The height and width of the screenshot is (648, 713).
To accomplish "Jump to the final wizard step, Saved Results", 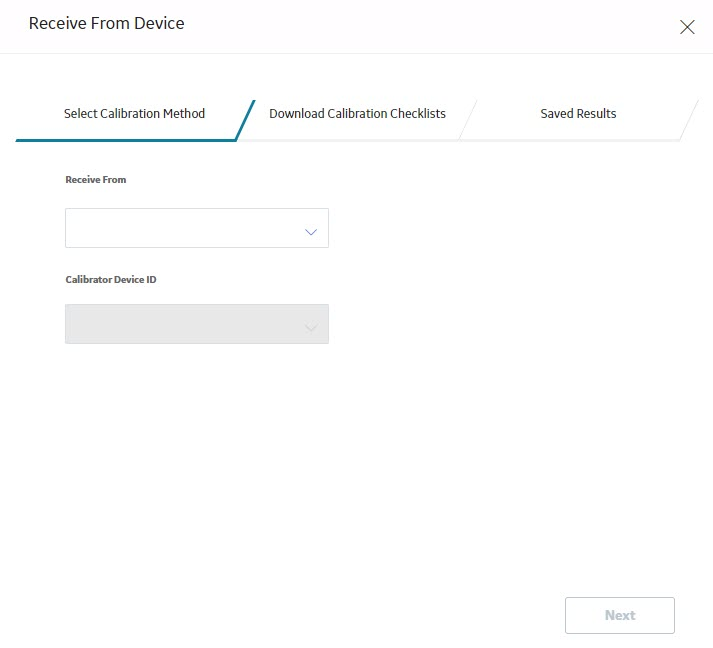I will (x=578, y=113).
